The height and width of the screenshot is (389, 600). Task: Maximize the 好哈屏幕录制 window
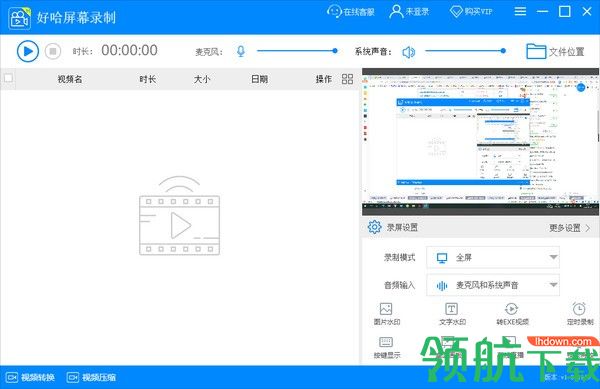pos(564,11)
